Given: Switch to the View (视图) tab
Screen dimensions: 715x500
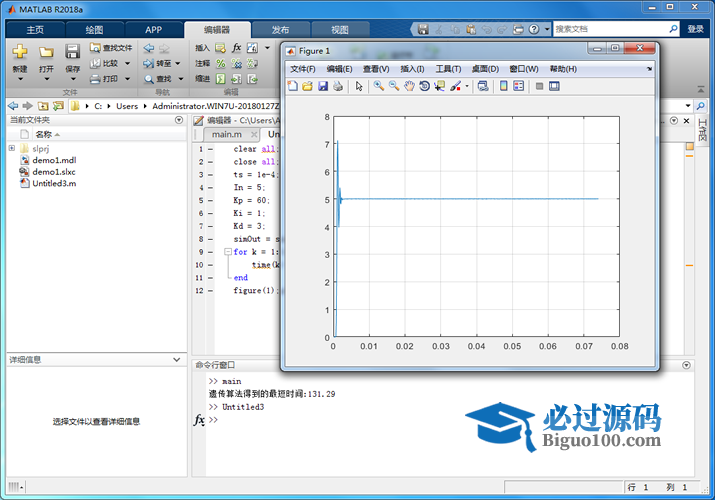Looking at the screenshot, I should 340,30.
